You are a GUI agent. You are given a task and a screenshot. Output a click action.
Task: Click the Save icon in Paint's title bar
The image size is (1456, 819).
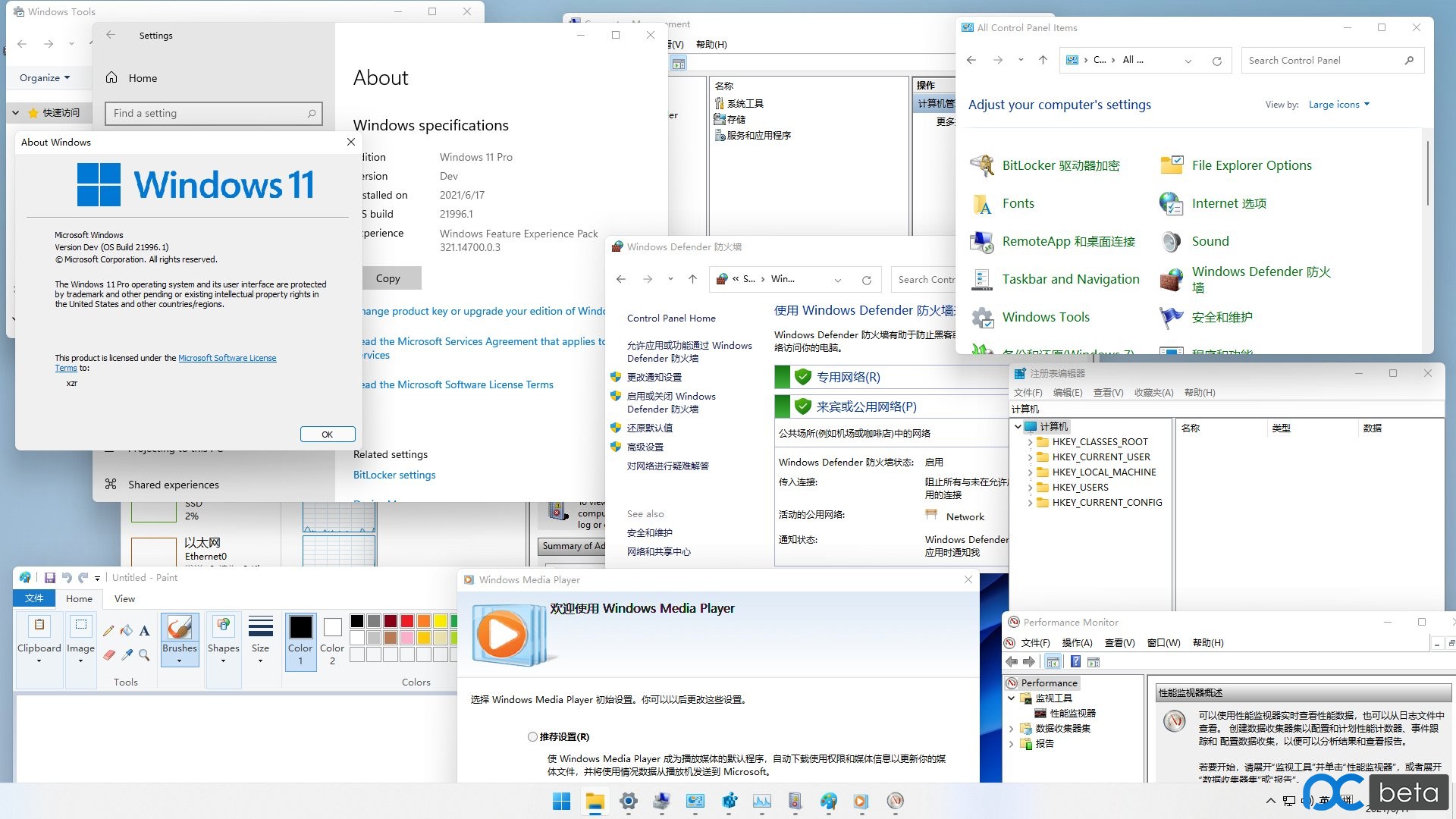49,578
